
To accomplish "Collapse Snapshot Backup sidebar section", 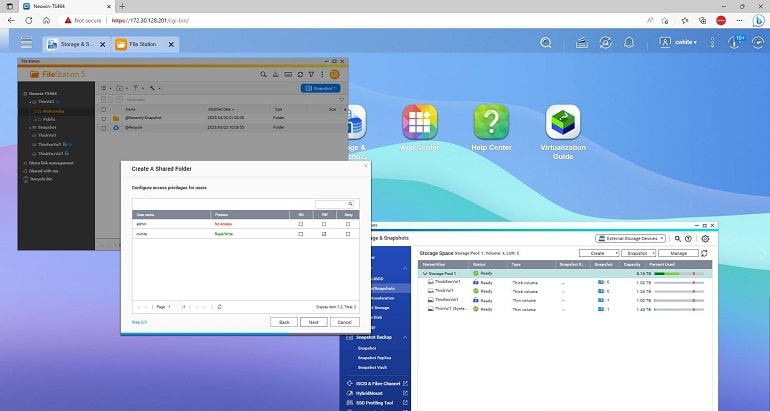I will click(405, 337).
